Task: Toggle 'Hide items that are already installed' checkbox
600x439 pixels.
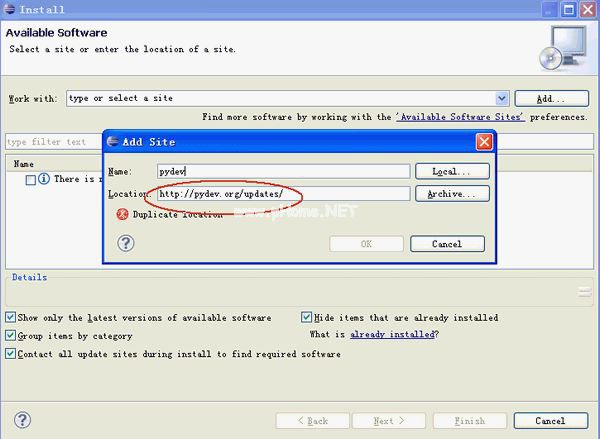Action: point(306,317)
